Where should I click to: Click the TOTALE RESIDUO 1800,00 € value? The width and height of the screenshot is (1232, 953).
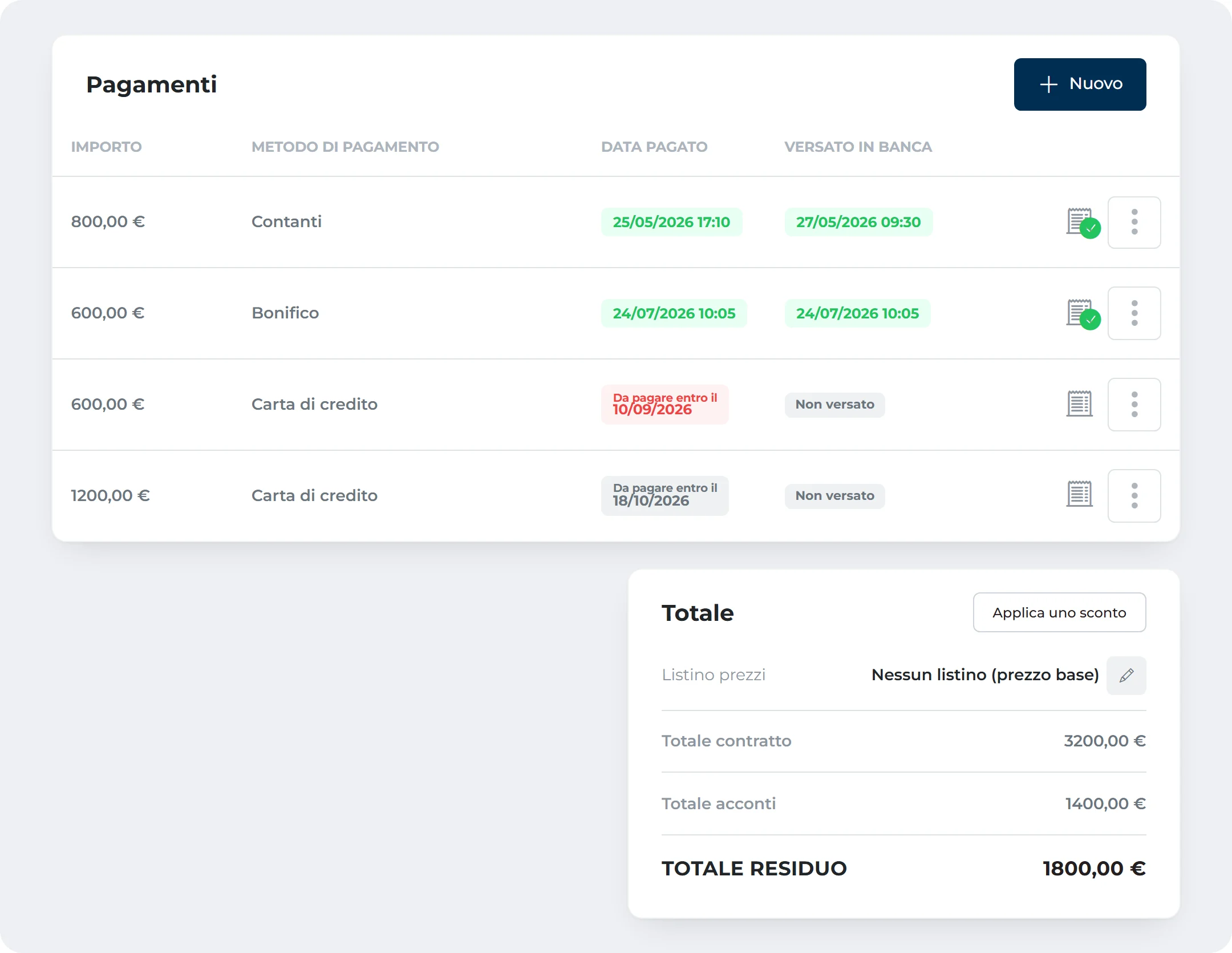pos(1095,869)
